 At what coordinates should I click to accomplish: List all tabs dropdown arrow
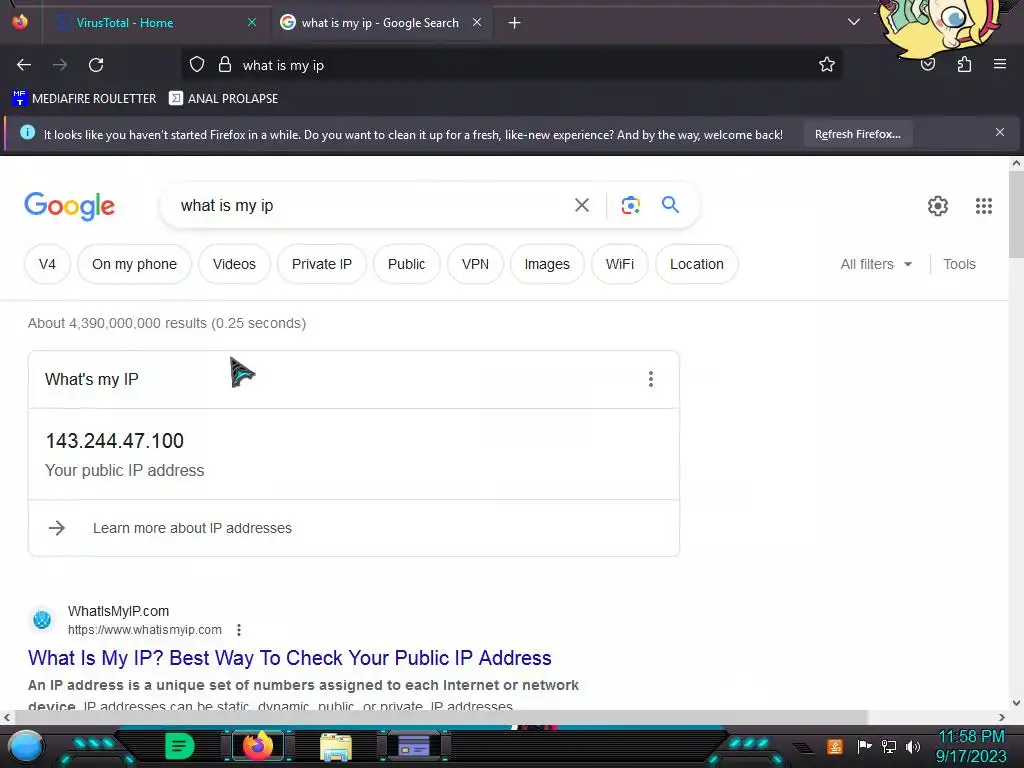[854, 22]
